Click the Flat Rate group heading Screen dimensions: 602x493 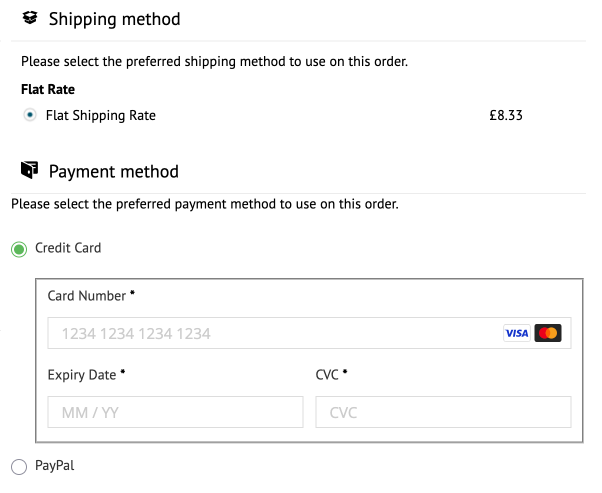tap(48, 89)
